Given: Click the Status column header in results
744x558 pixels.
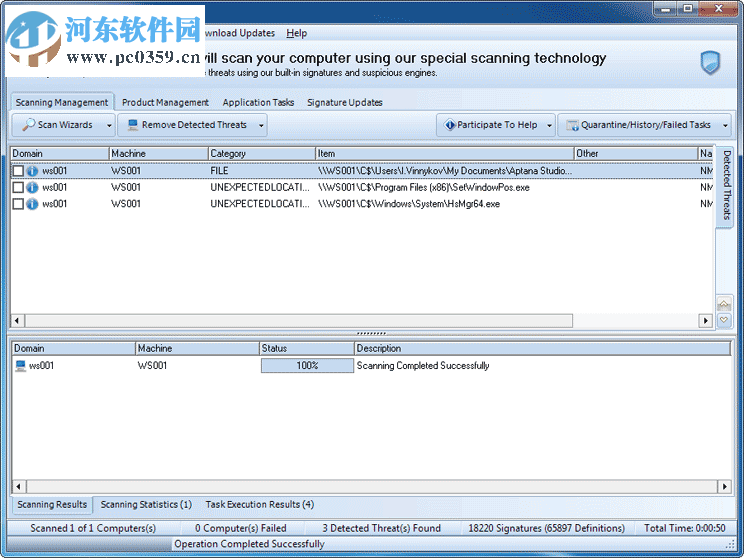Looking at the screenshot, I should click(x=307, y=349).
